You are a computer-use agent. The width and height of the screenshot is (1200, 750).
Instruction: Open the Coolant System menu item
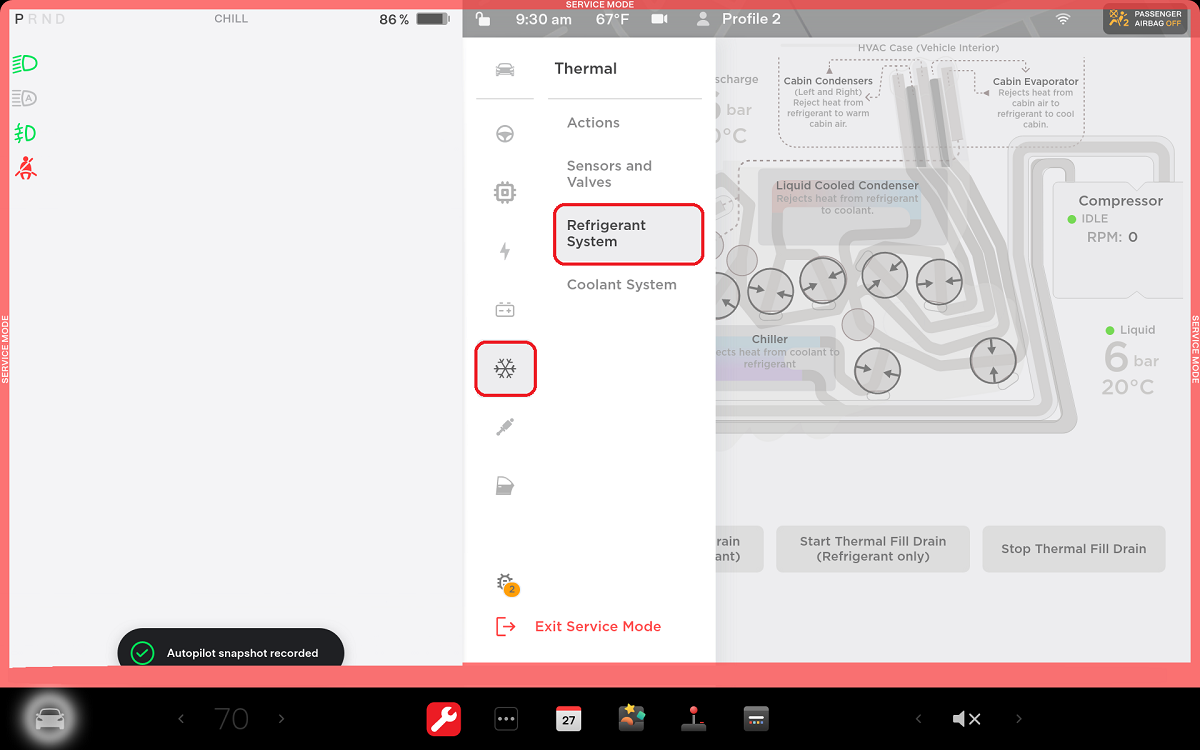[x=621, y=285]
